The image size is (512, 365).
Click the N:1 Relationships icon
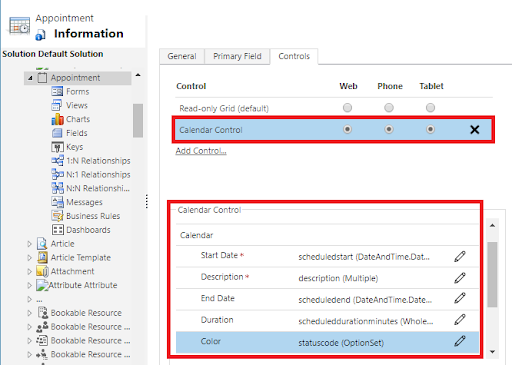pyautogui.click(x=57, y=174)
